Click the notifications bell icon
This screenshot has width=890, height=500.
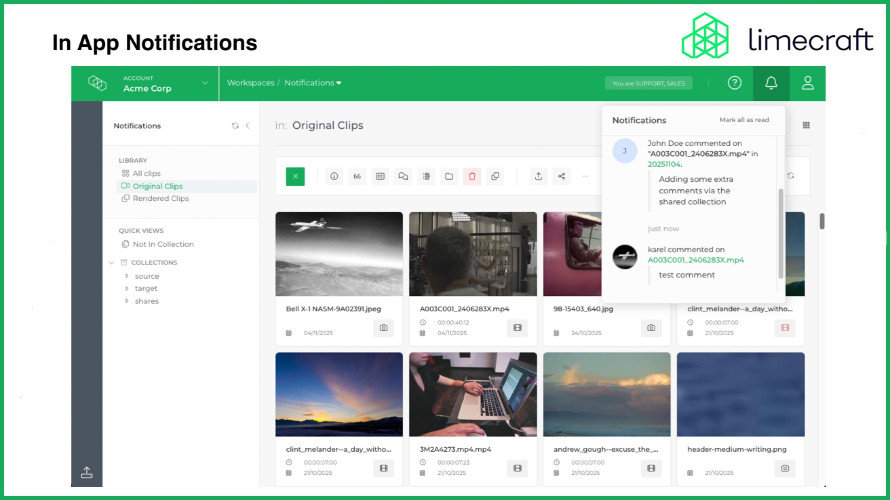[x=771, y=83]
